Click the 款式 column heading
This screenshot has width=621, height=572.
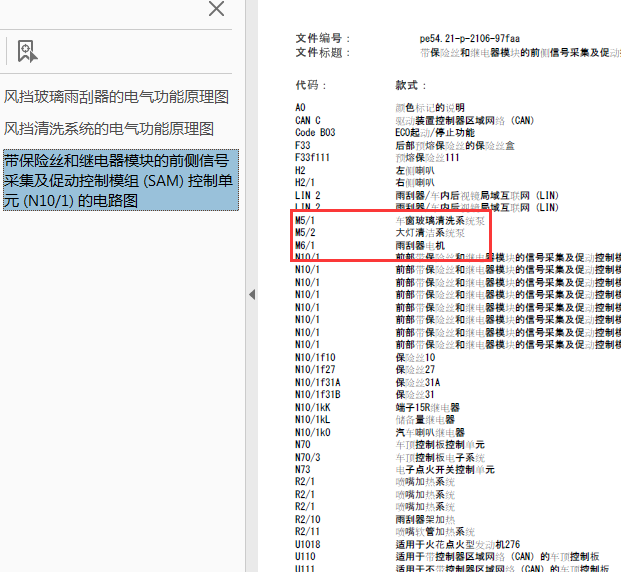(411, 85)
